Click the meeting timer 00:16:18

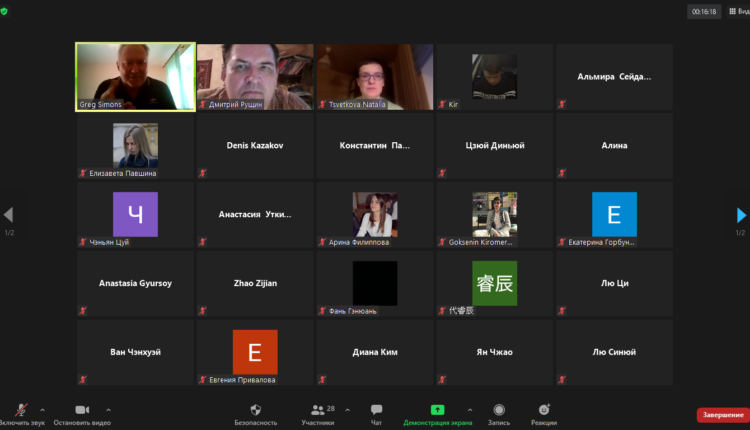pyautogui.click(x=704, y=11)
